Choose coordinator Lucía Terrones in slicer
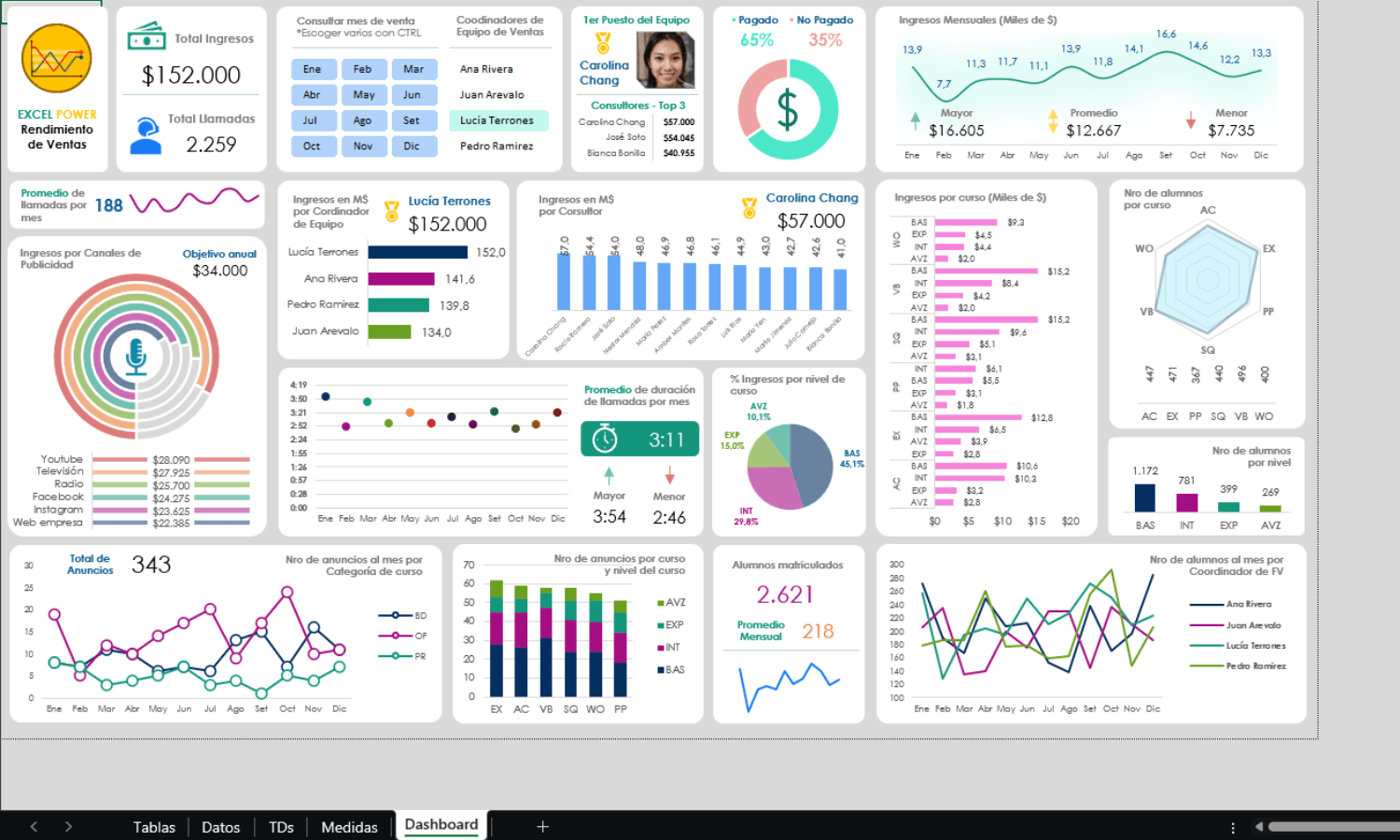 [x=498, y=120]
